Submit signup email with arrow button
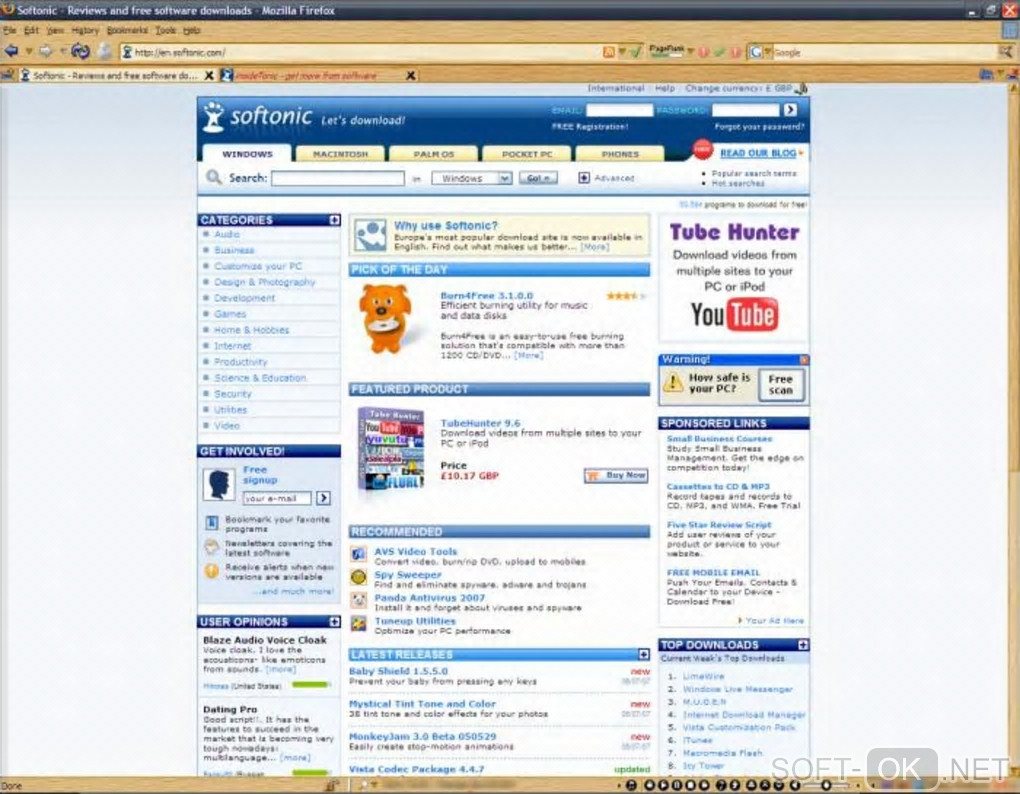Image resolution: width=1020 pixels, height=794 pixels. pos(323,498)
